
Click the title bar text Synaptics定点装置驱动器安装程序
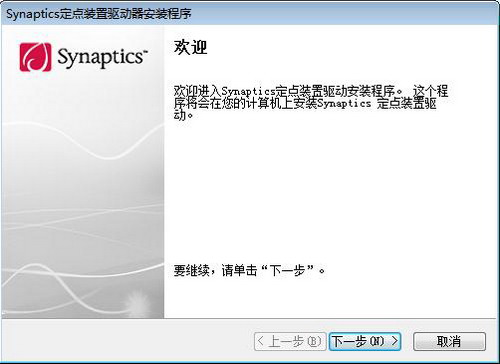click(99, 14)
